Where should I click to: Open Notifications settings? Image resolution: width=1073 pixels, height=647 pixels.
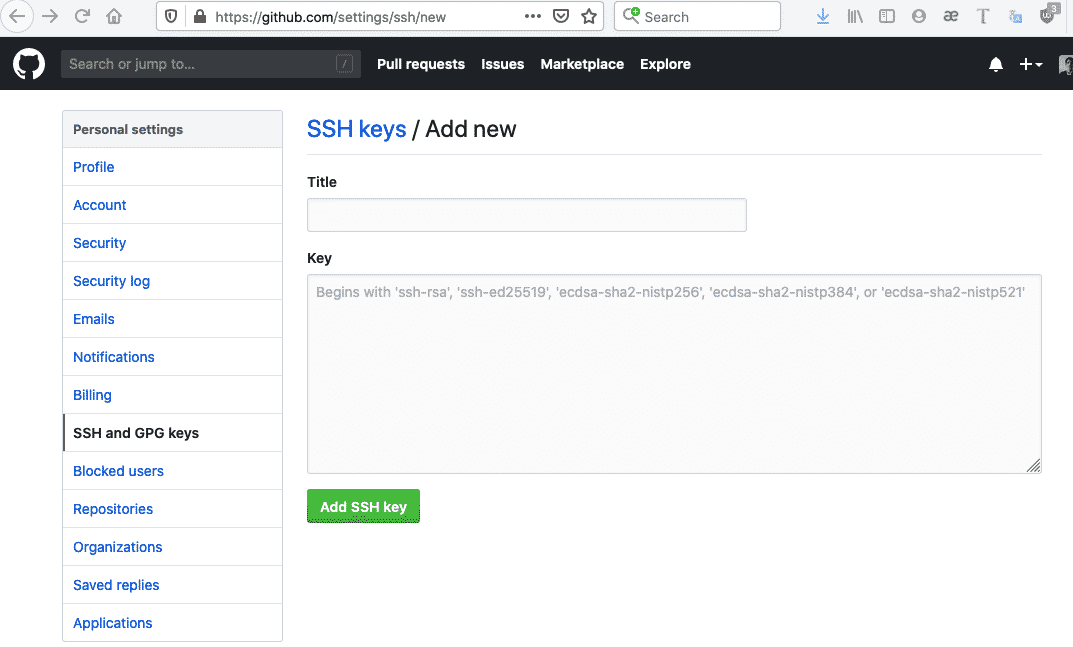[172, 357]
